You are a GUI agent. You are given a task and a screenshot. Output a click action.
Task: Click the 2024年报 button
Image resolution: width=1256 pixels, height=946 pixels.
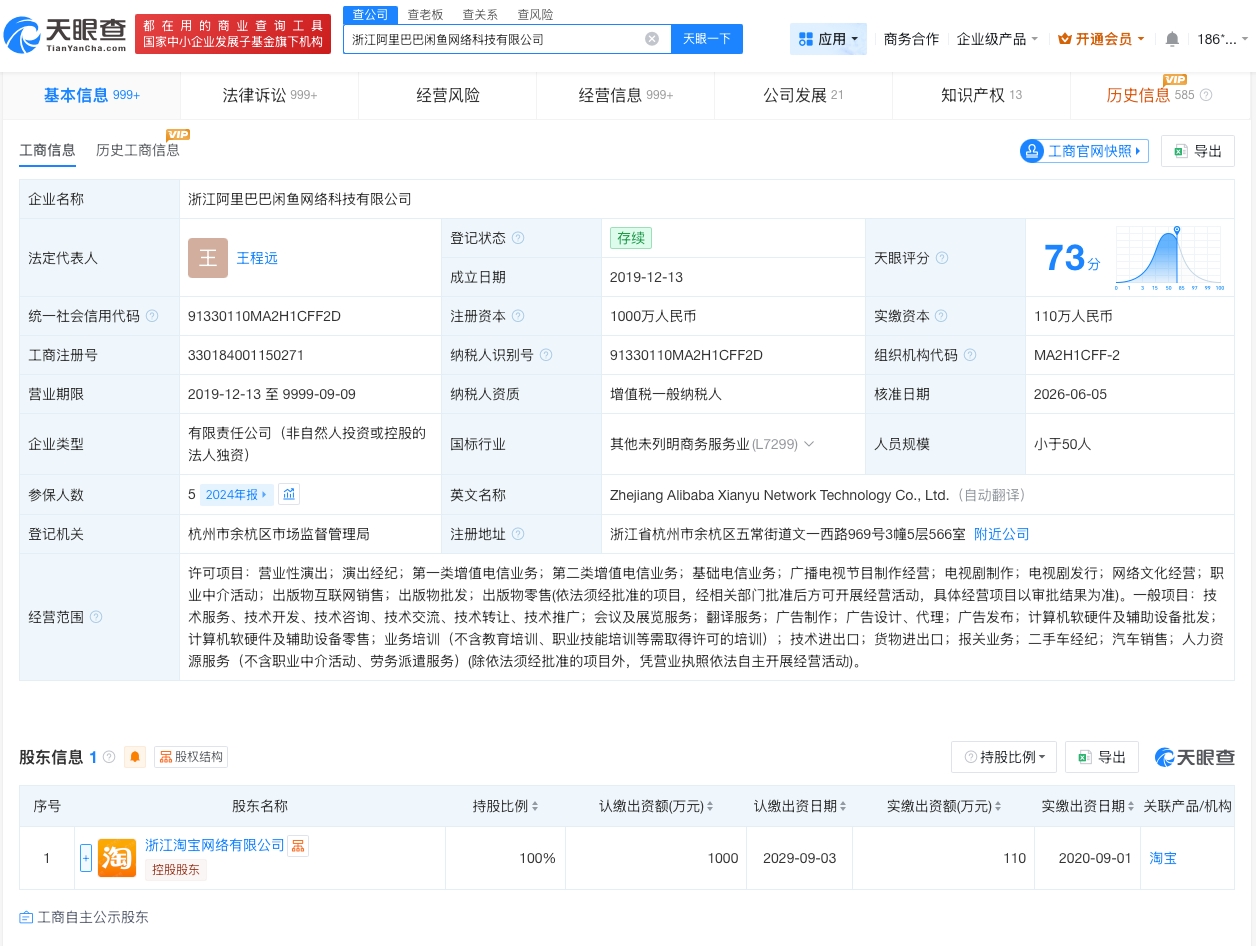[236, 494]
